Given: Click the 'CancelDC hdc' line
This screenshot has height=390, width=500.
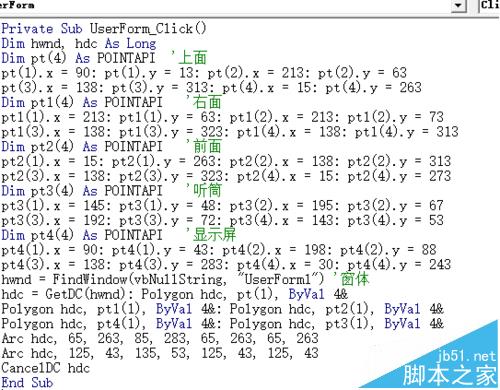Looking at the screenshot, I should 46,368.
